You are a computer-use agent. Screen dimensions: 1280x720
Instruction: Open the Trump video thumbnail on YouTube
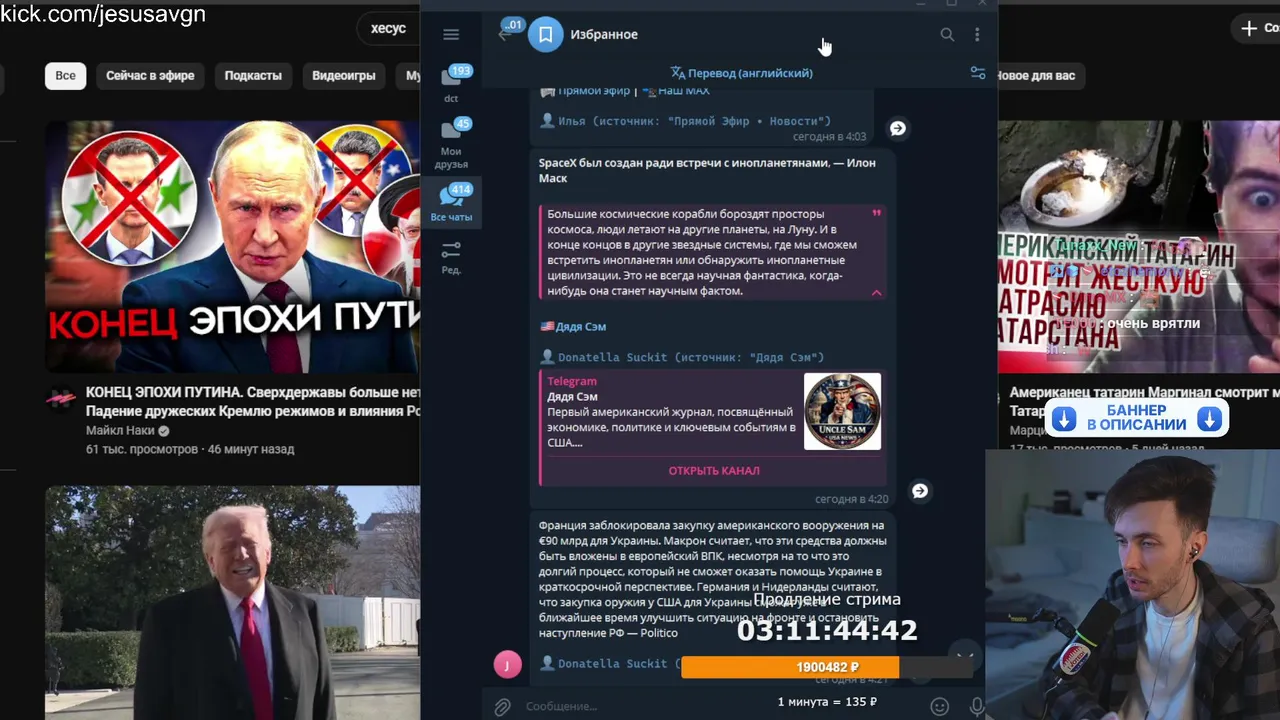(232, 603)
